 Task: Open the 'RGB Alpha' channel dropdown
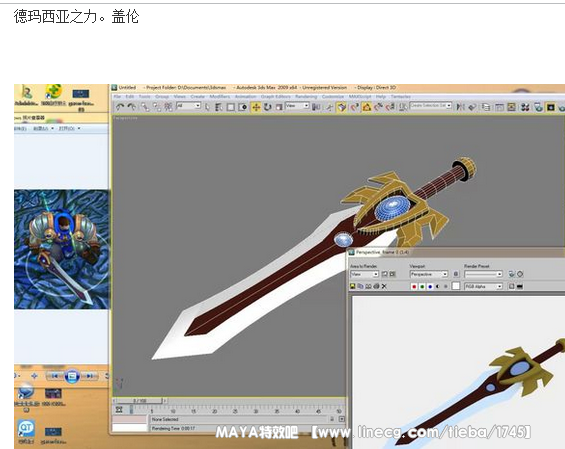483,286
